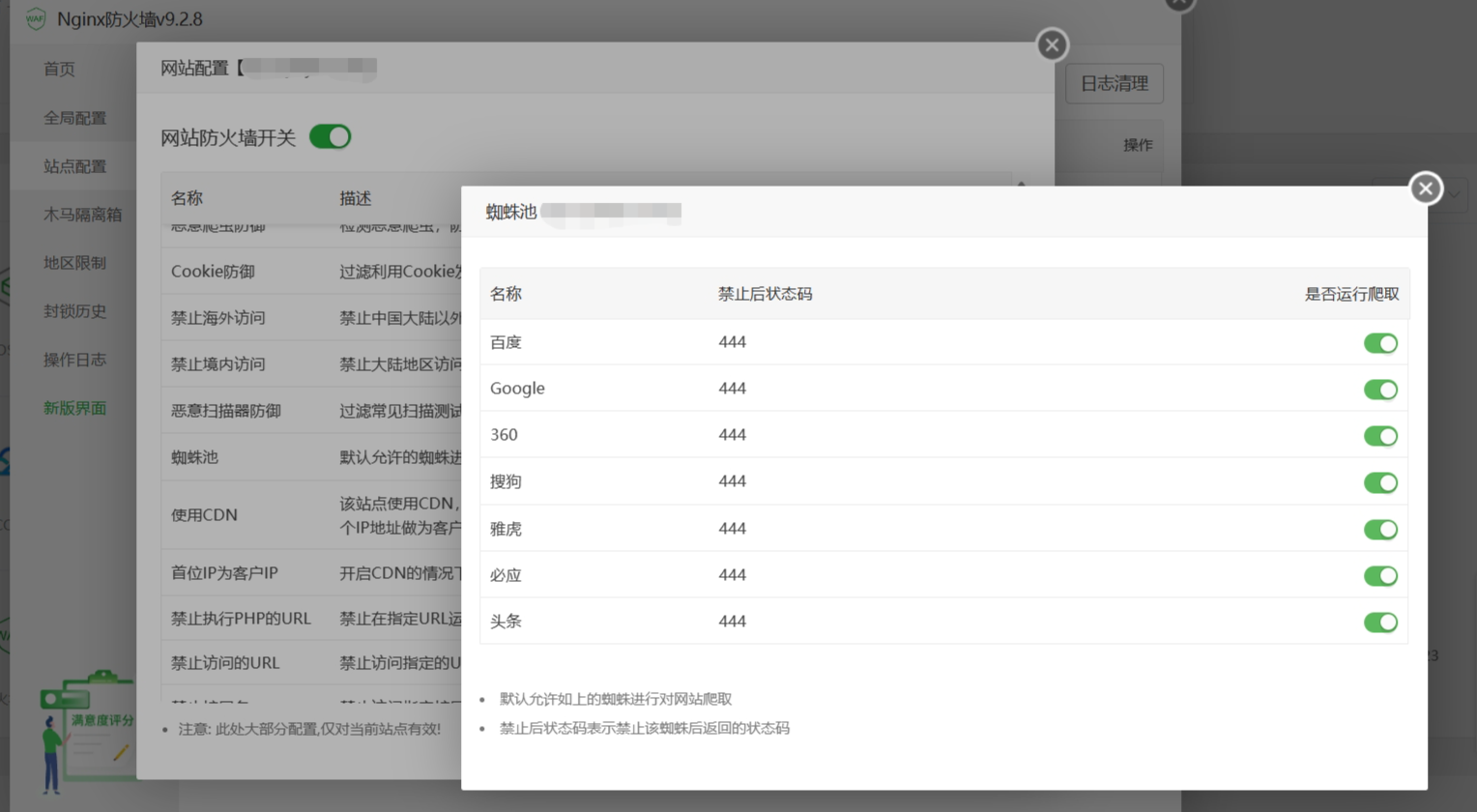Toggle 必应 crawl permission off
The height and width of the screenshot is (812, 1477).
pyautogui.click(x=1381, y=575)
